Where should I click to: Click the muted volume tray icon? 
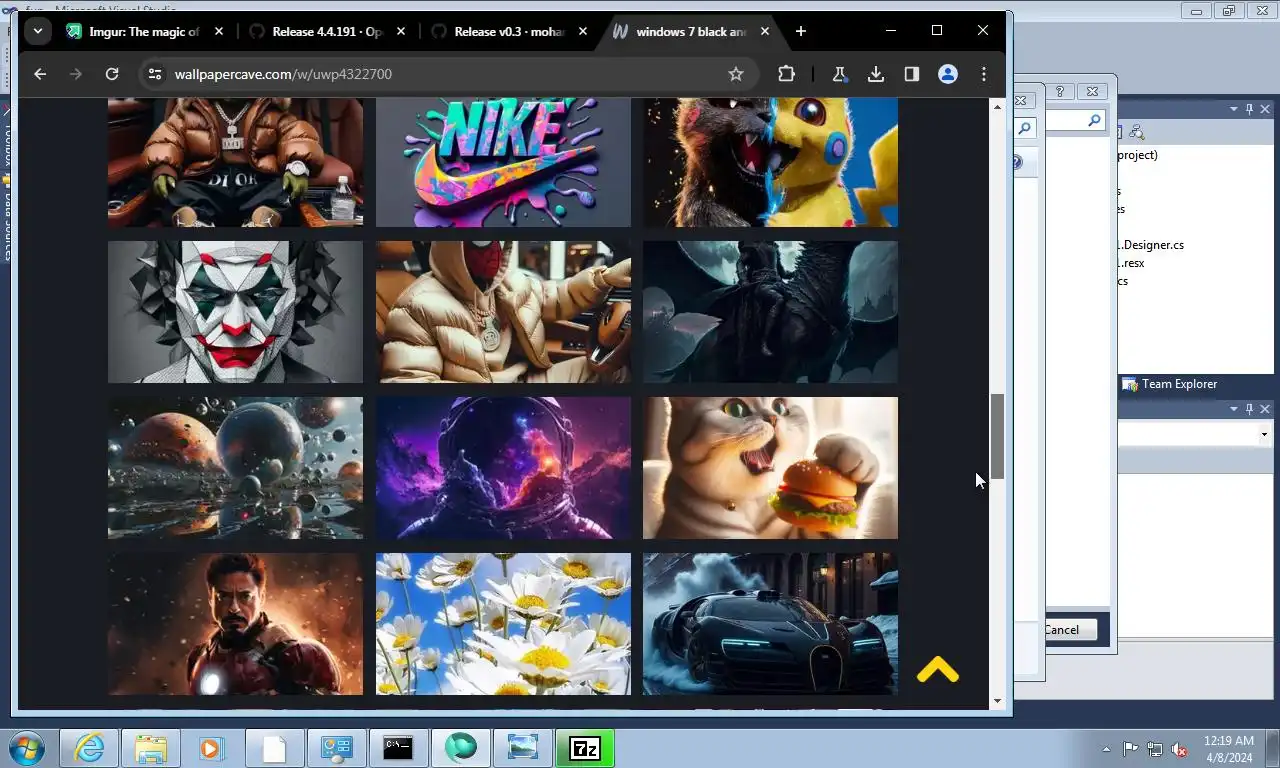click(1179, 749)
